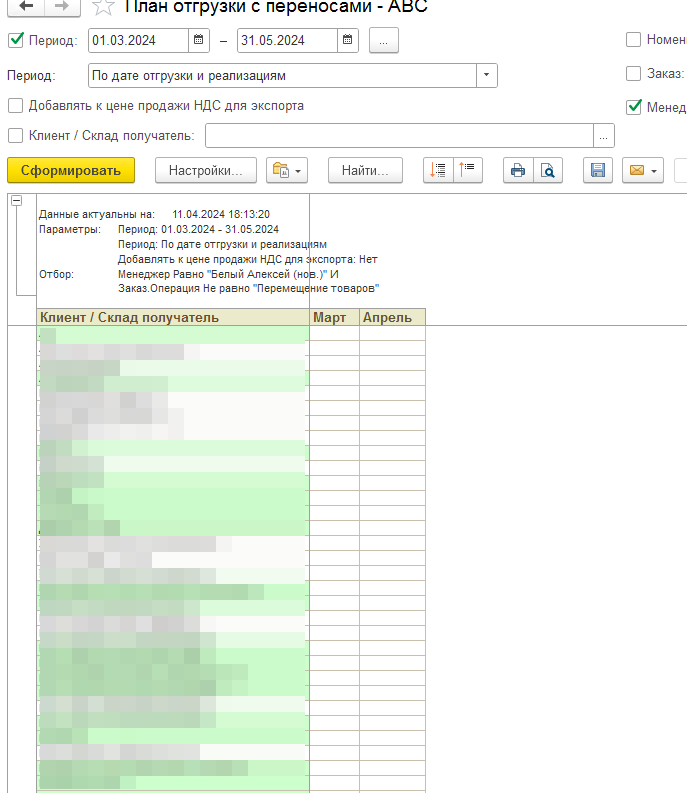
Task: Uncheck the Период checkbox
Action: [x=15, y=41]
